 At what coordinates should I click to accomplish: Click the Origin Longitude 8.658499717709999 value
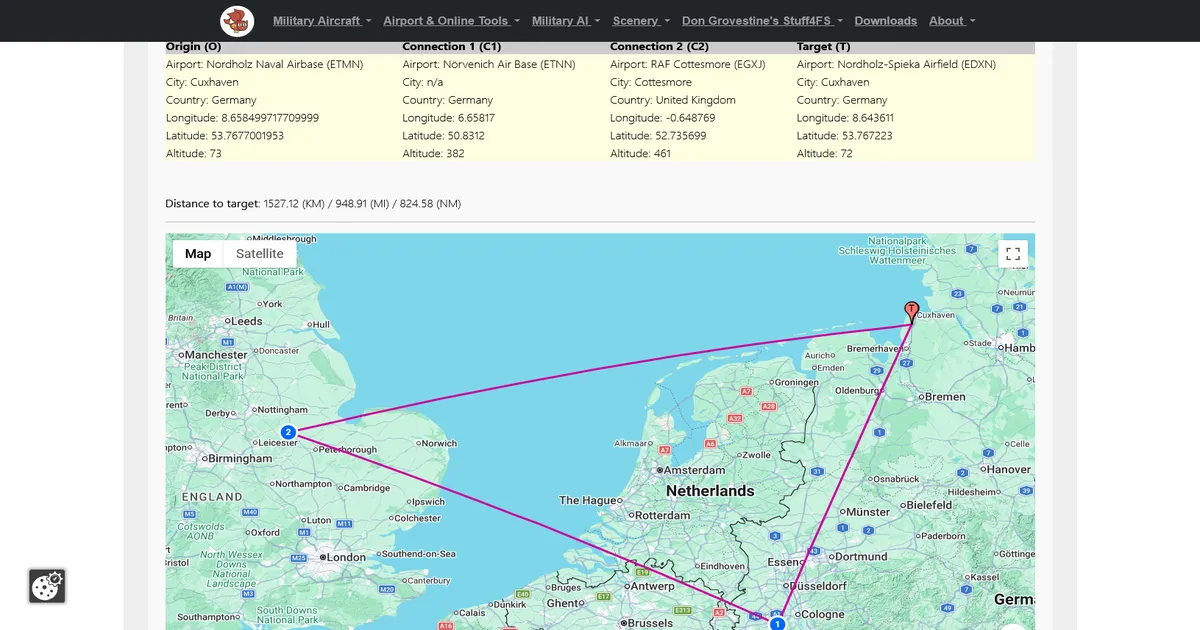[x=242, y=118]
